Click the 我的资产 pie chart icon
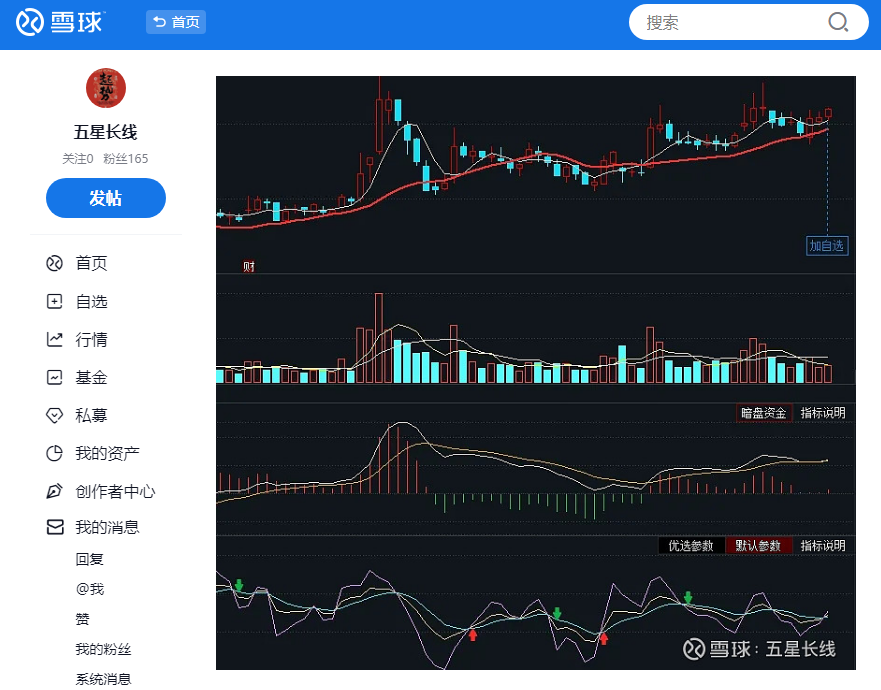 click(x=55, y=453)
